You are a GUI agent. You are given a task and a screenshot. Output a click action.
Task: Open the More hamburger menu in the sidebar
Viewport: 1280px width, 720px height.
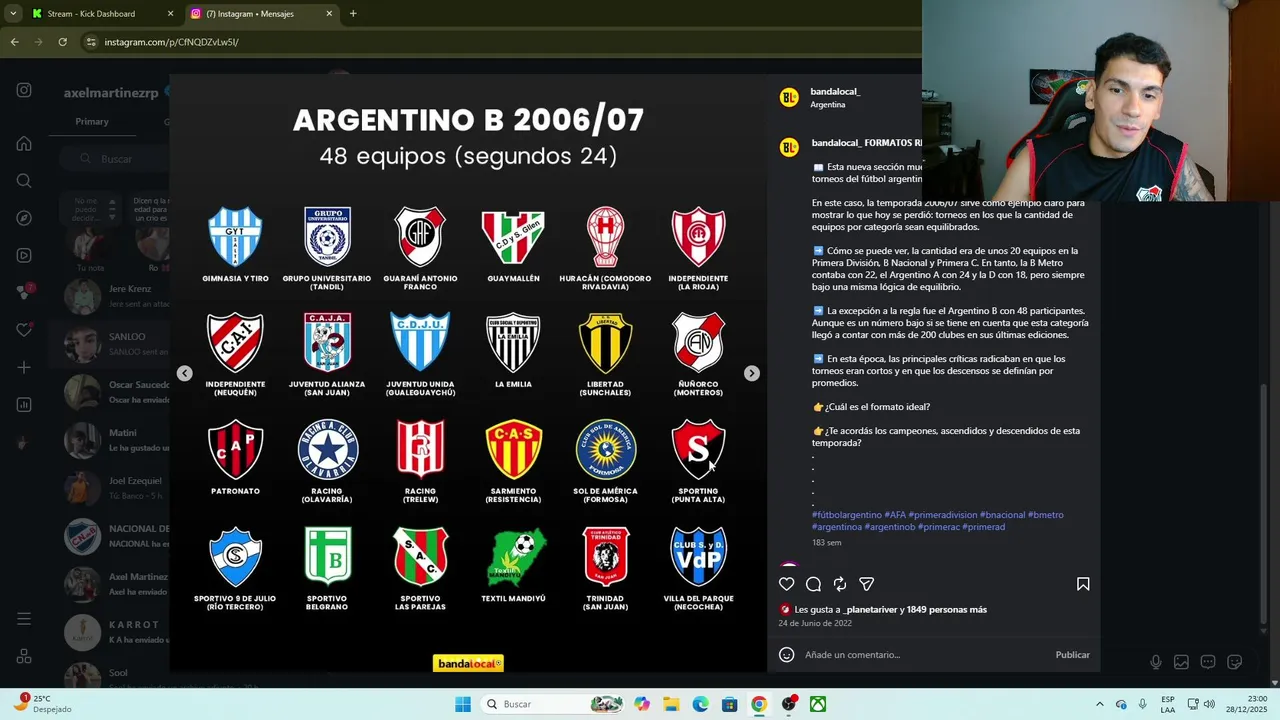(x=24, y=619)
